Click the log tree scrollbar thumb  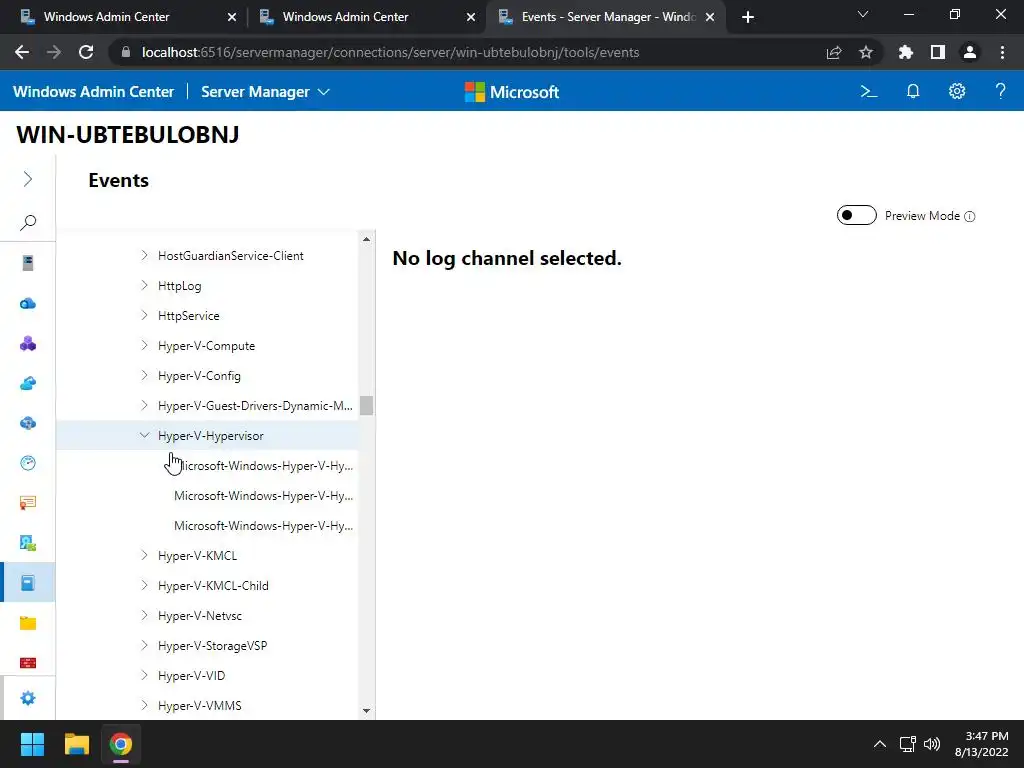(x=366, y=406)
